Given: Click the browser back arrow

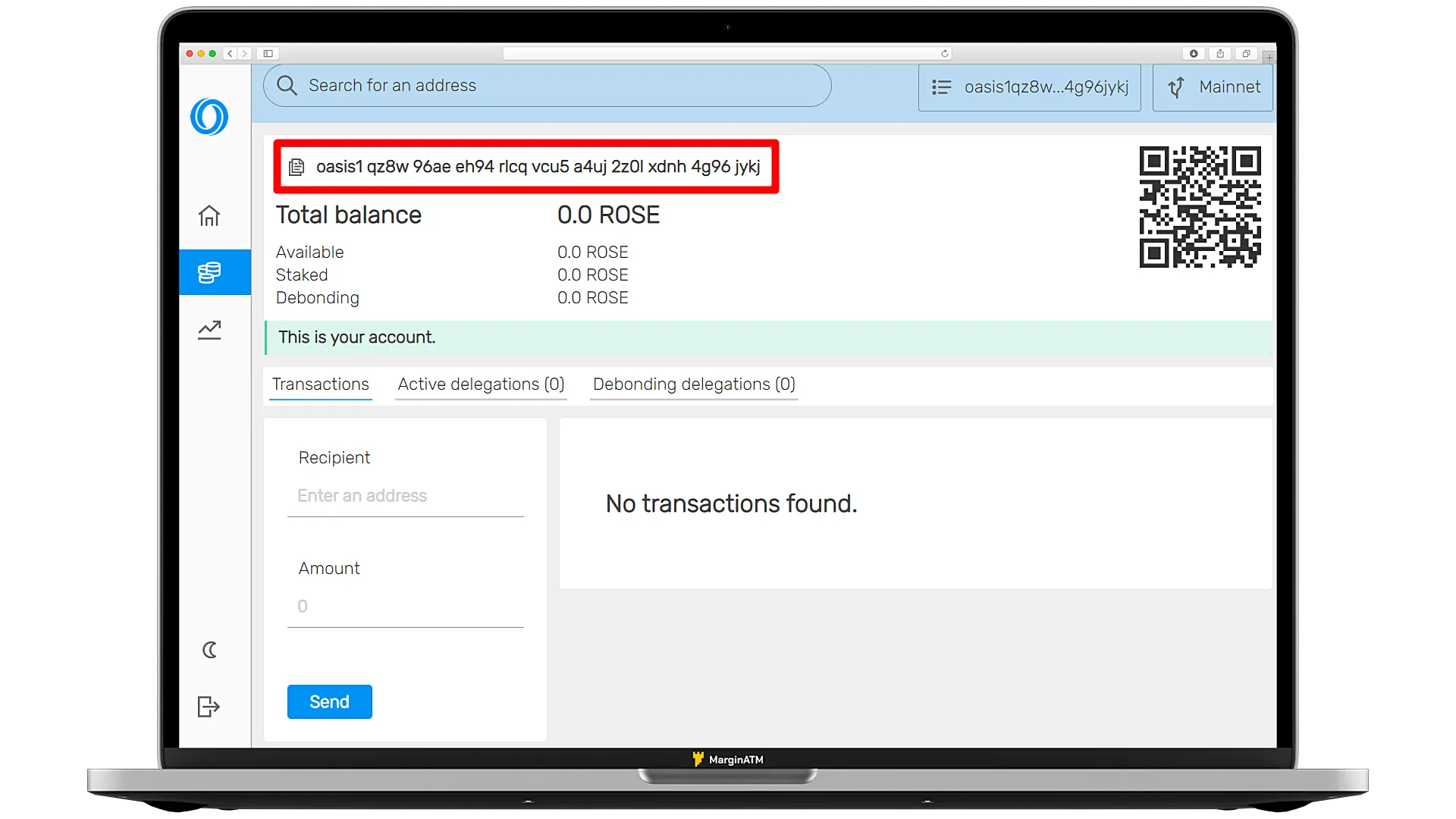Looking at the screenshot, I should tap(230, 54).
